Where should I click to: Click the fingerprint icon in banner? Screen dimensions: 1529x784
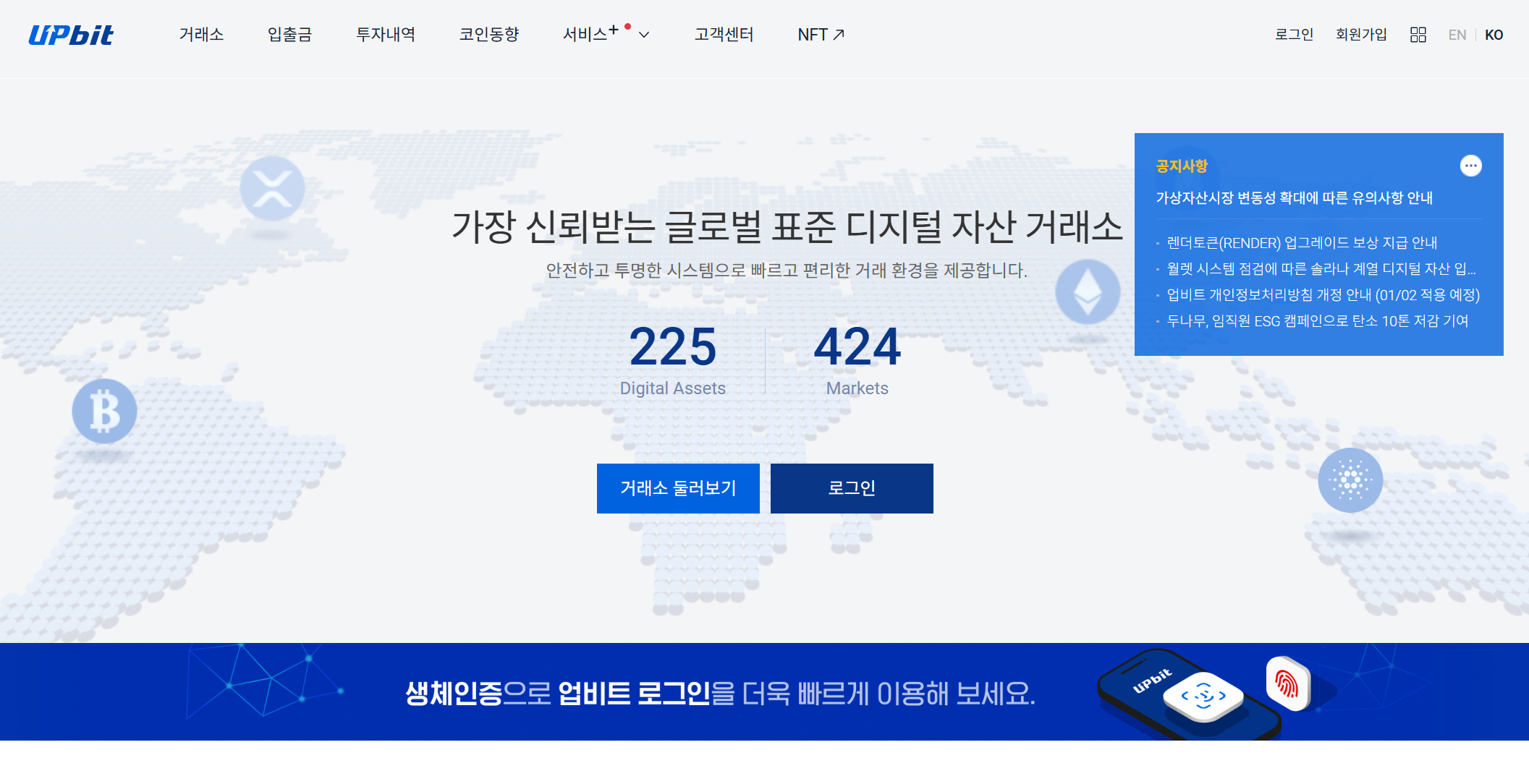pyautogui.click(x=1287, y=683)
